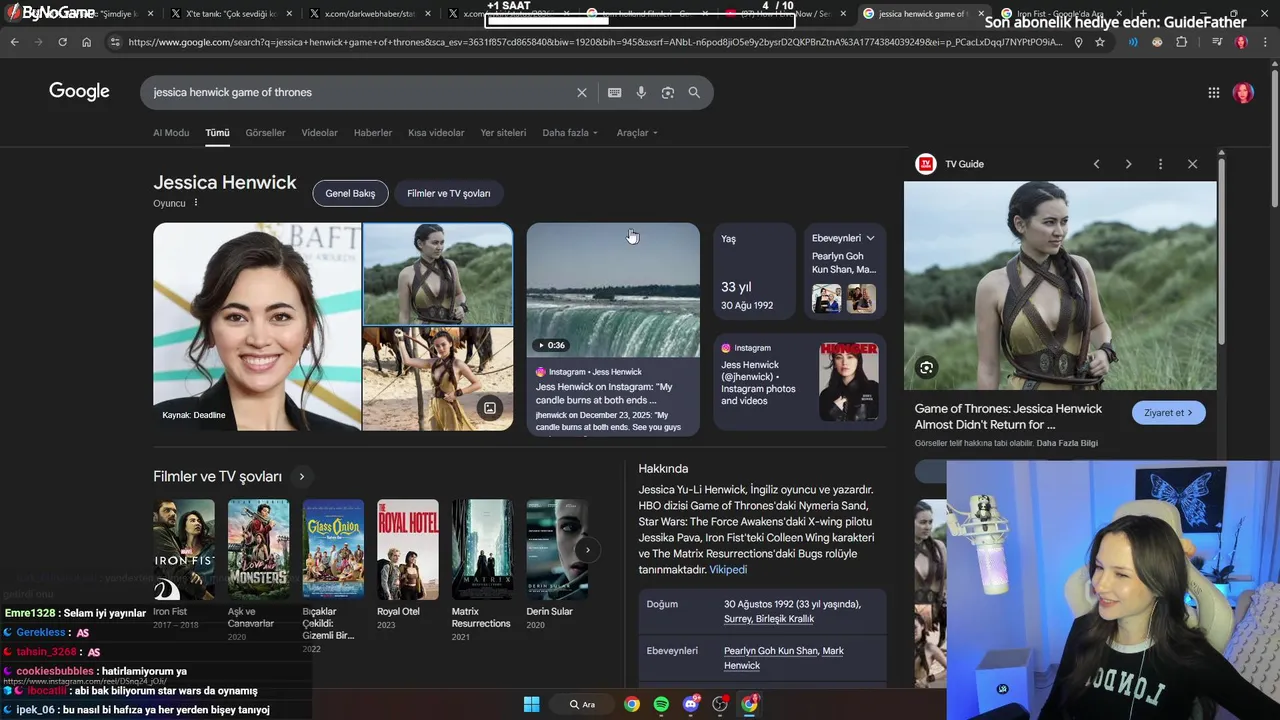Open more options beside Oyuncu label
The image size is (1280, 720).
(x=196, y=203)
